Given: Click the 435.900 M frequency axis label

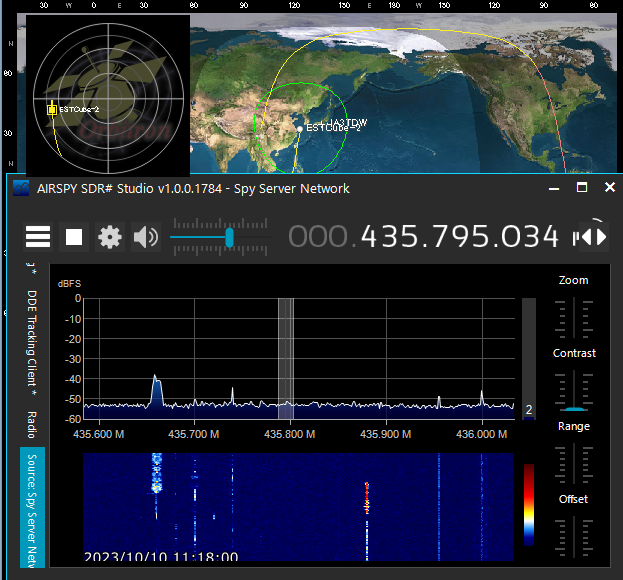Looking at the screenshot, I should coord(385,434).
